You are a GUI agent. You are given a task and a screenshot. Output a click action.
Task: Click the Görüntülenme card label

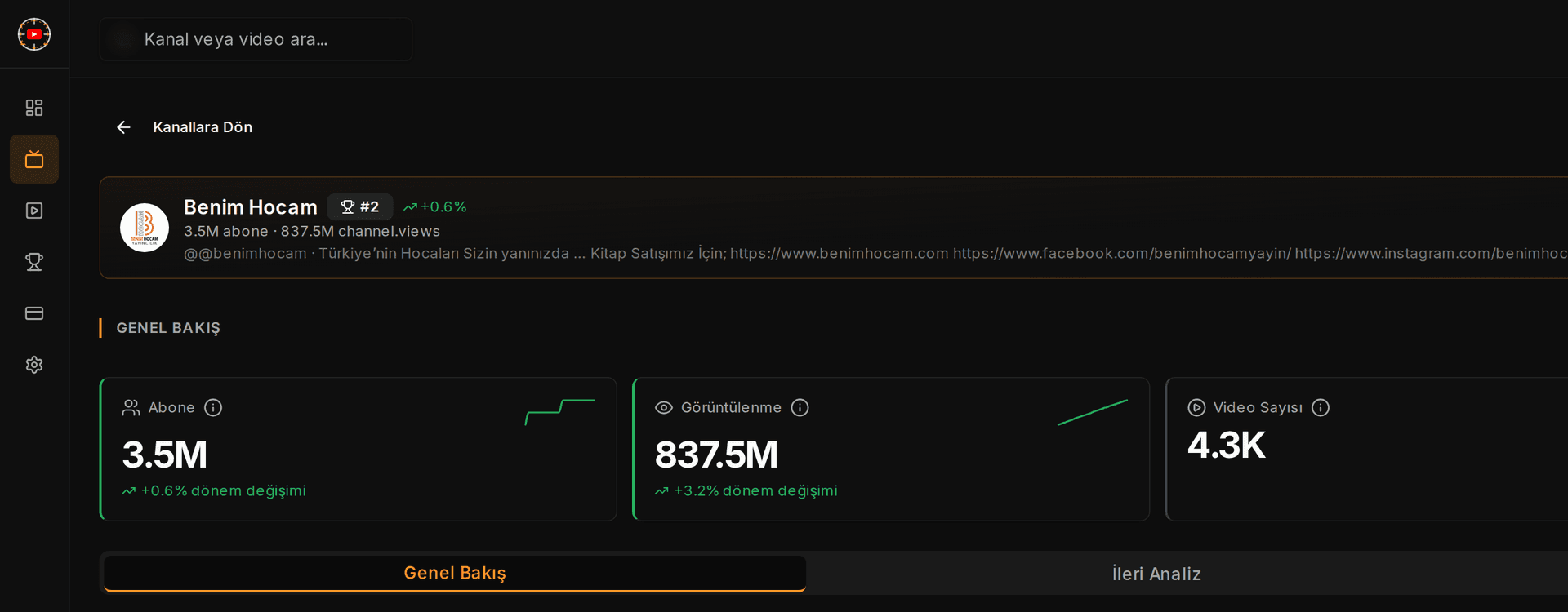pos(731,407)
